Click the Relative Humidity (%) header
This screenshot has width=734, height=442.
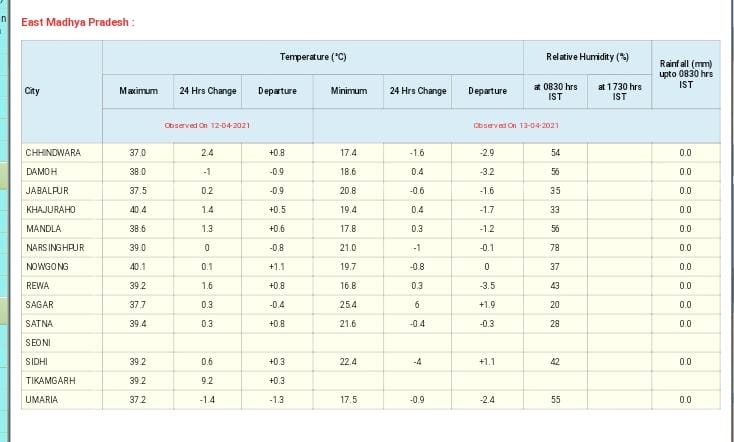[x=587, y=56]
